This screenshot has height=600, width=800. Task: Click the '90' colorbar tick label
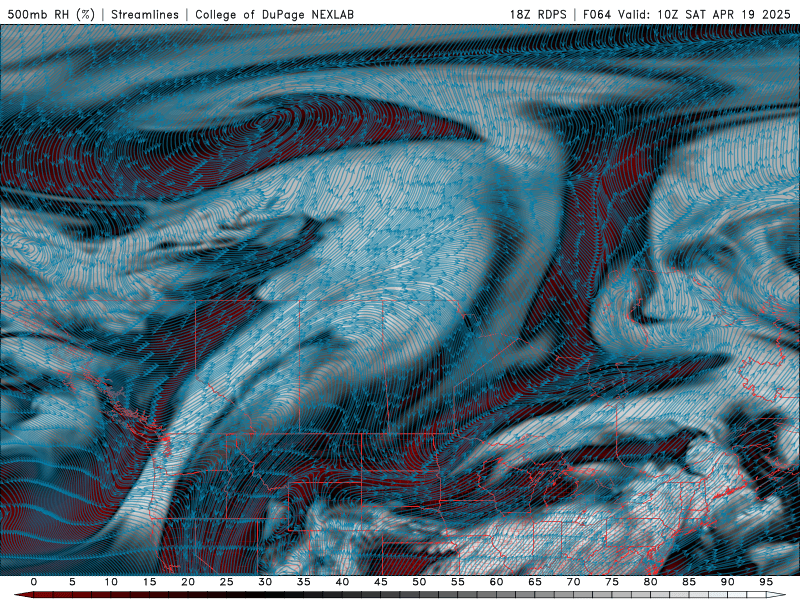click(728, 582)
